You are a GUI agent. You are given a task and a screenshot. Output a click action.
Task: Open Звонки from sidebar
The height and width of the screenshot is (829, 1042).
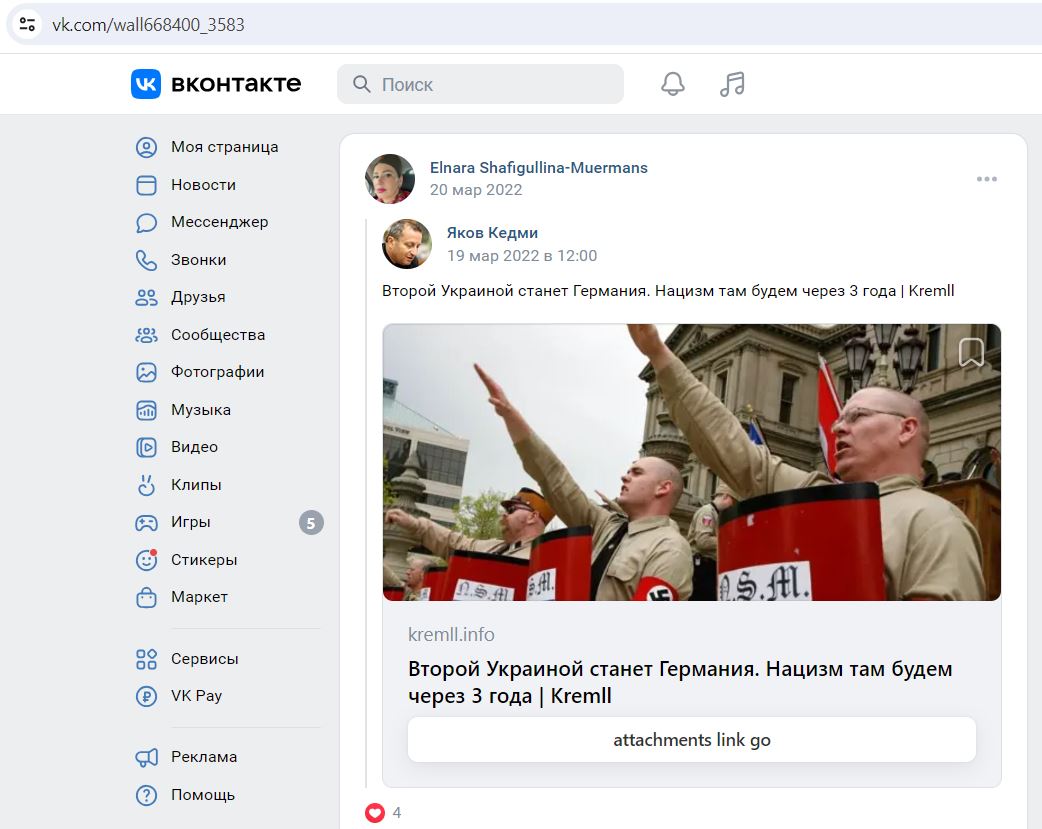click(199, 260)
